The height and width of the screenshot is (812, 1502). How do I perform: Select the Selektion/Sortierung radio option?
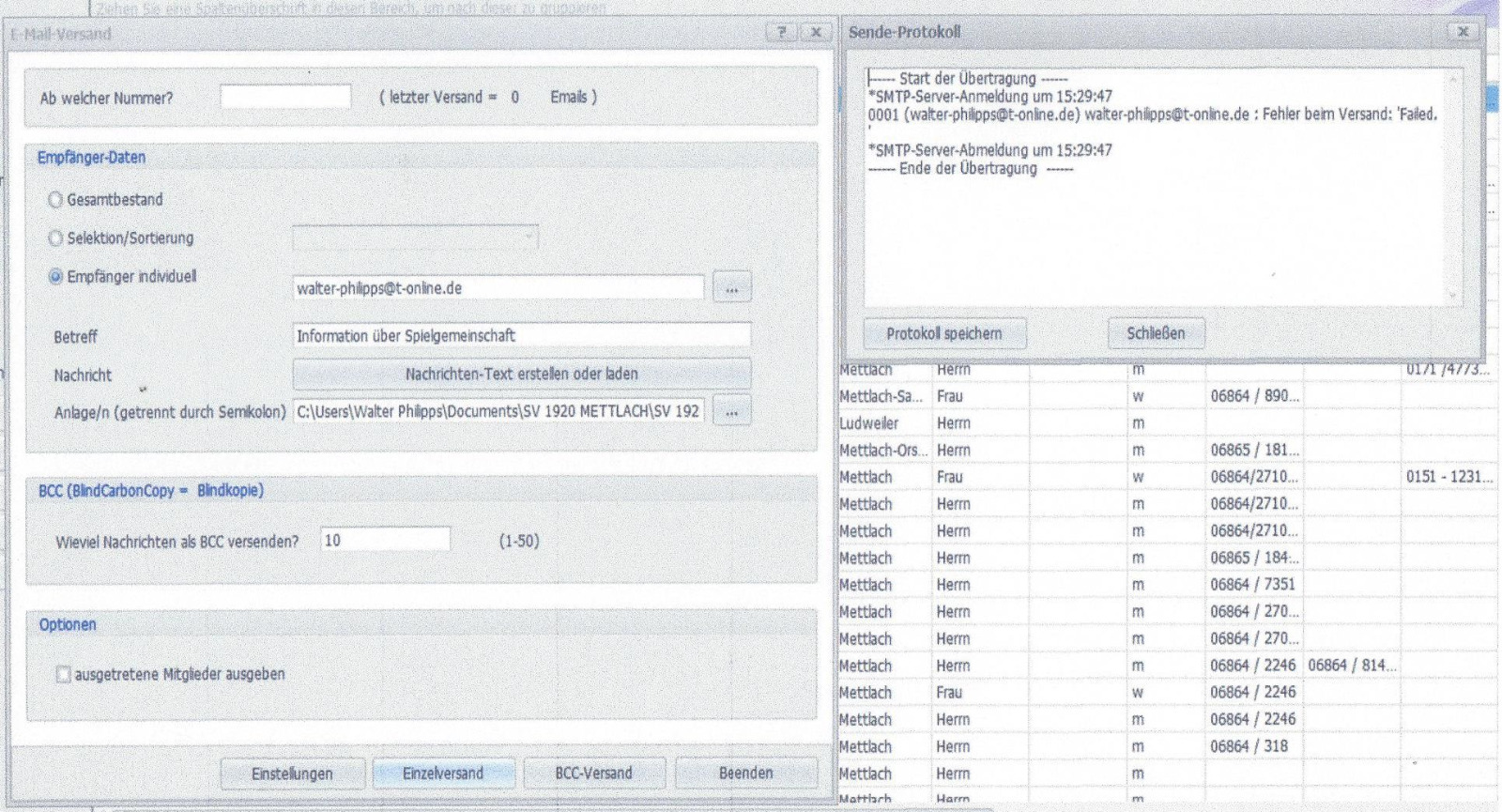point(55,238)
